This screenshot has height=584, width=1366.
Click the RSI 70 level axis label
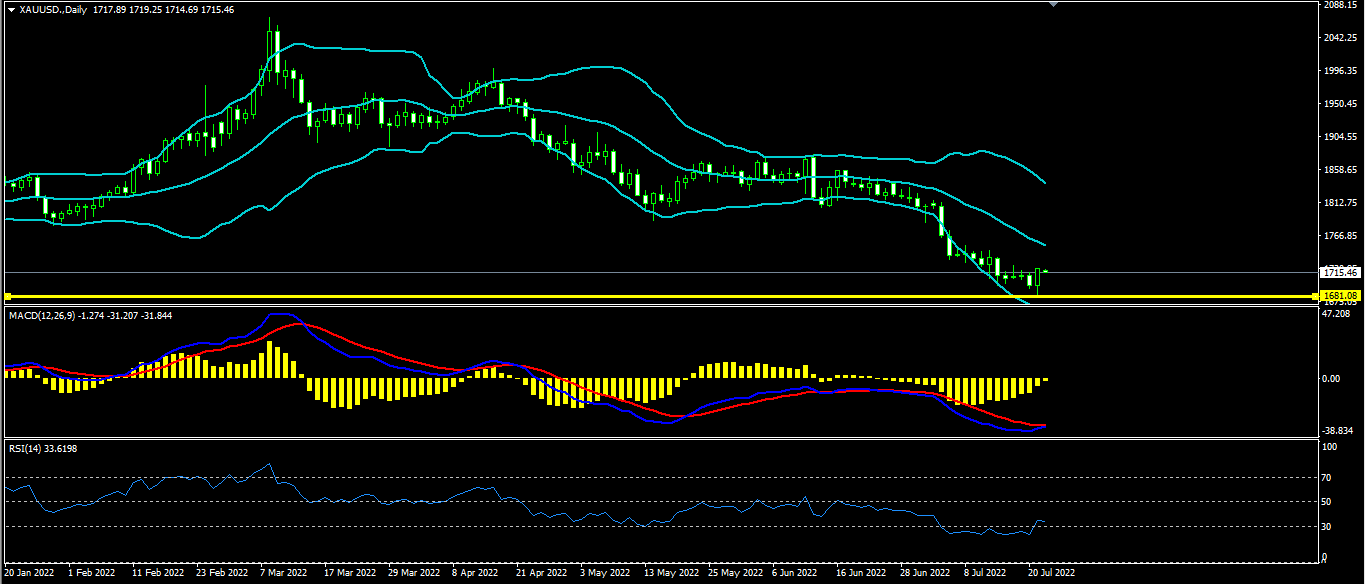click(x=1327, y=478)
